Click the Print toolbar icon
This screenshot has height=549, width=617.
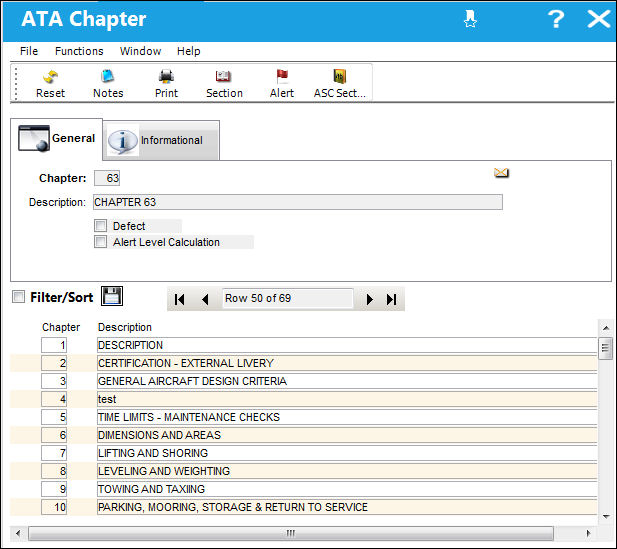click(x=166, y=76)
